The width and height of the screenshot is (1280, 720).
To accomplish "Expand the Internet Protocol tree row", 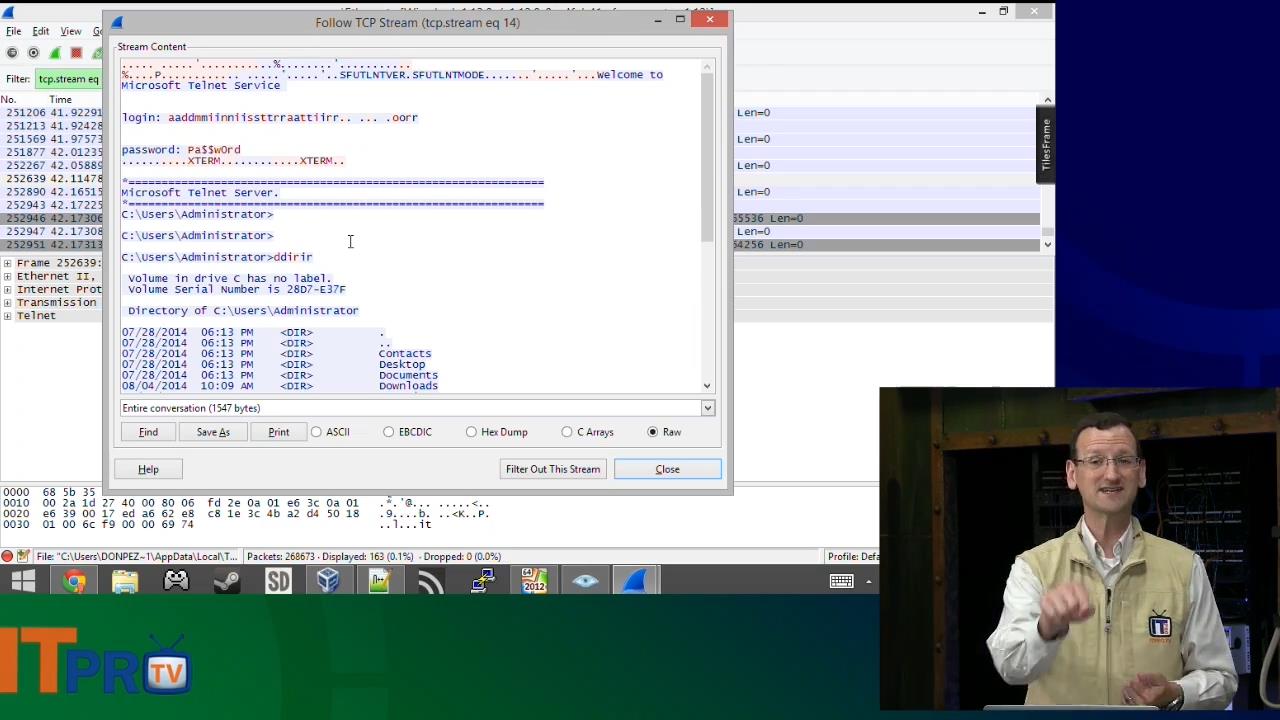I will point(7,289).
